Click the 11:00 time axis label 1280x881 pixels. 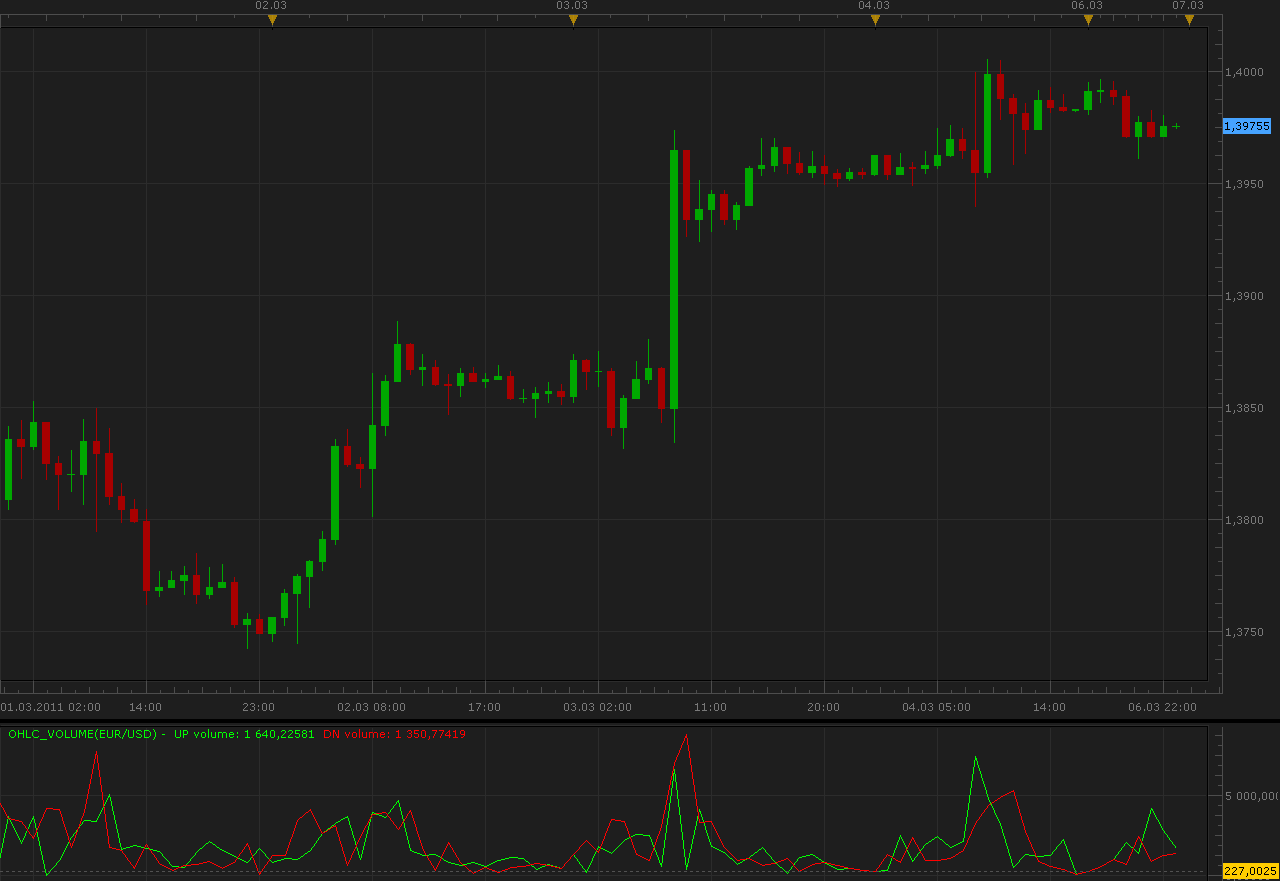coord(711,707)
